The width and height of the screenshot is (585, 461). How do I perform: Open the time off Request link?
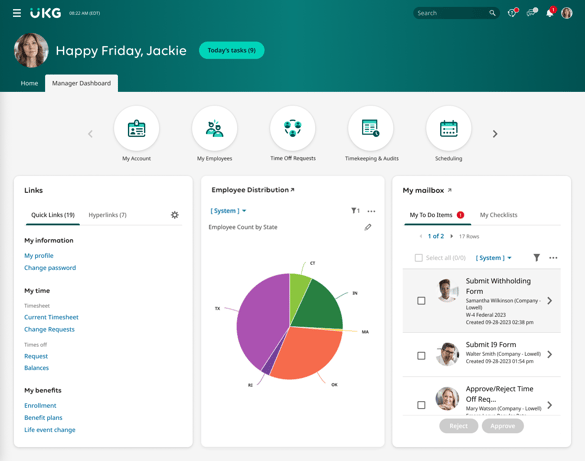(x=36, y=356)
